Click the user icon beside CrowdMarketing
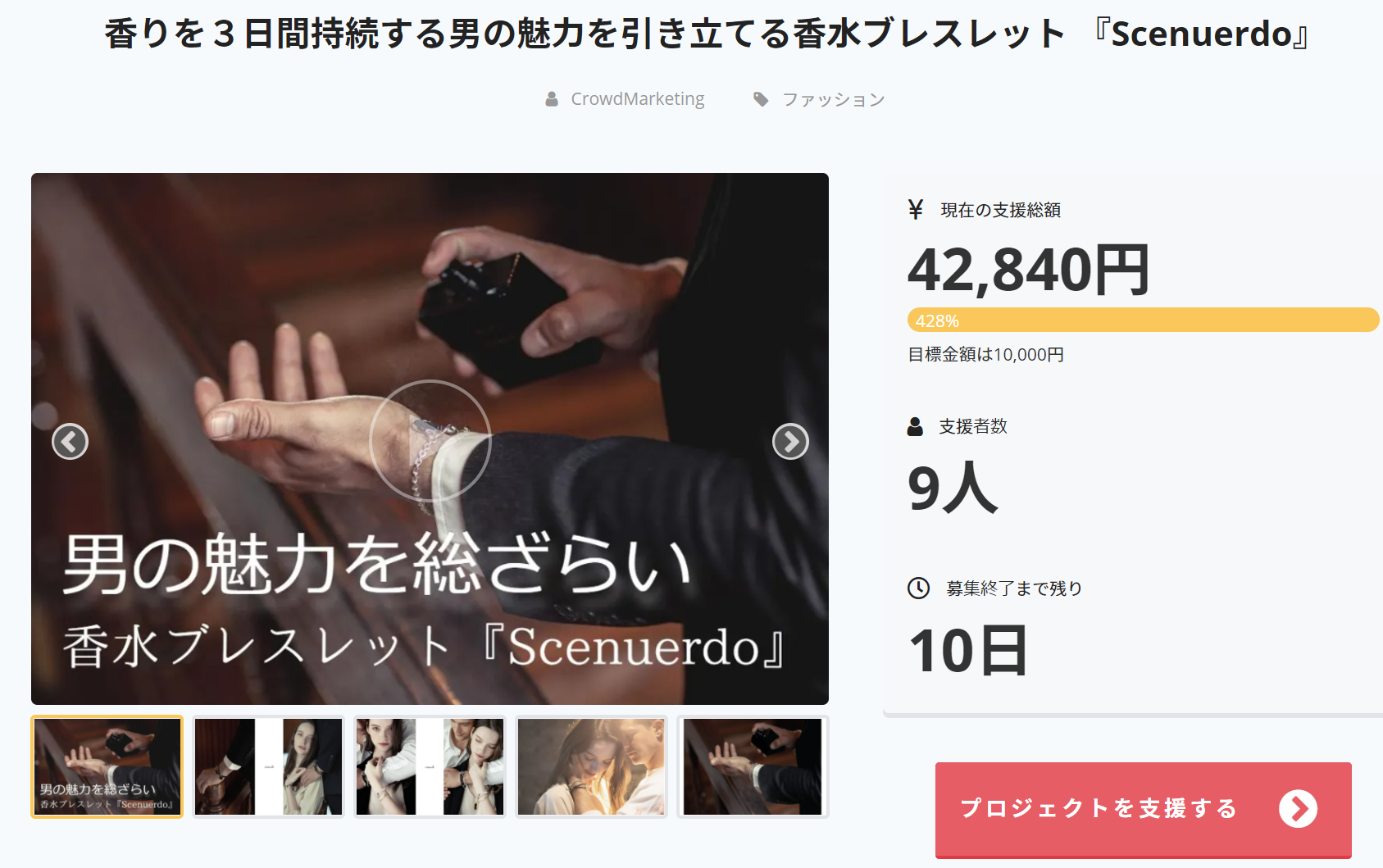Viewport: 1383px width, 868px height. click(x=552, y=99)
